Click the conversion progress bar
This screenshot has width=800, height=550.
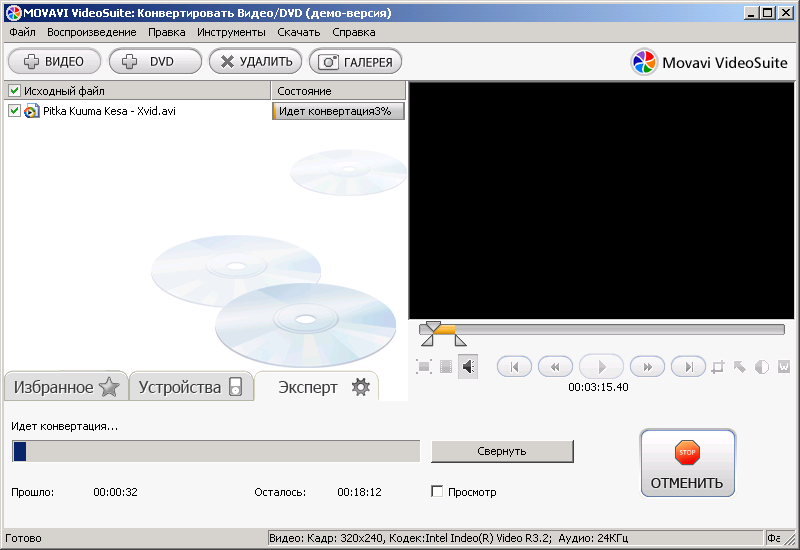(216, 451)
